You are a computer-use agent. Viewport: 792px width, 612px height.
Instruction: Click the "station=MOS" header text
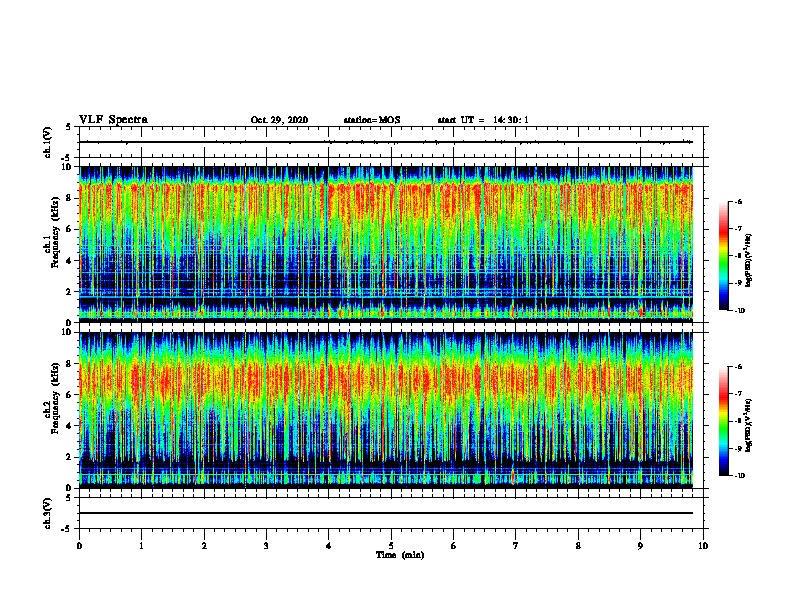[x=372, y=120]
